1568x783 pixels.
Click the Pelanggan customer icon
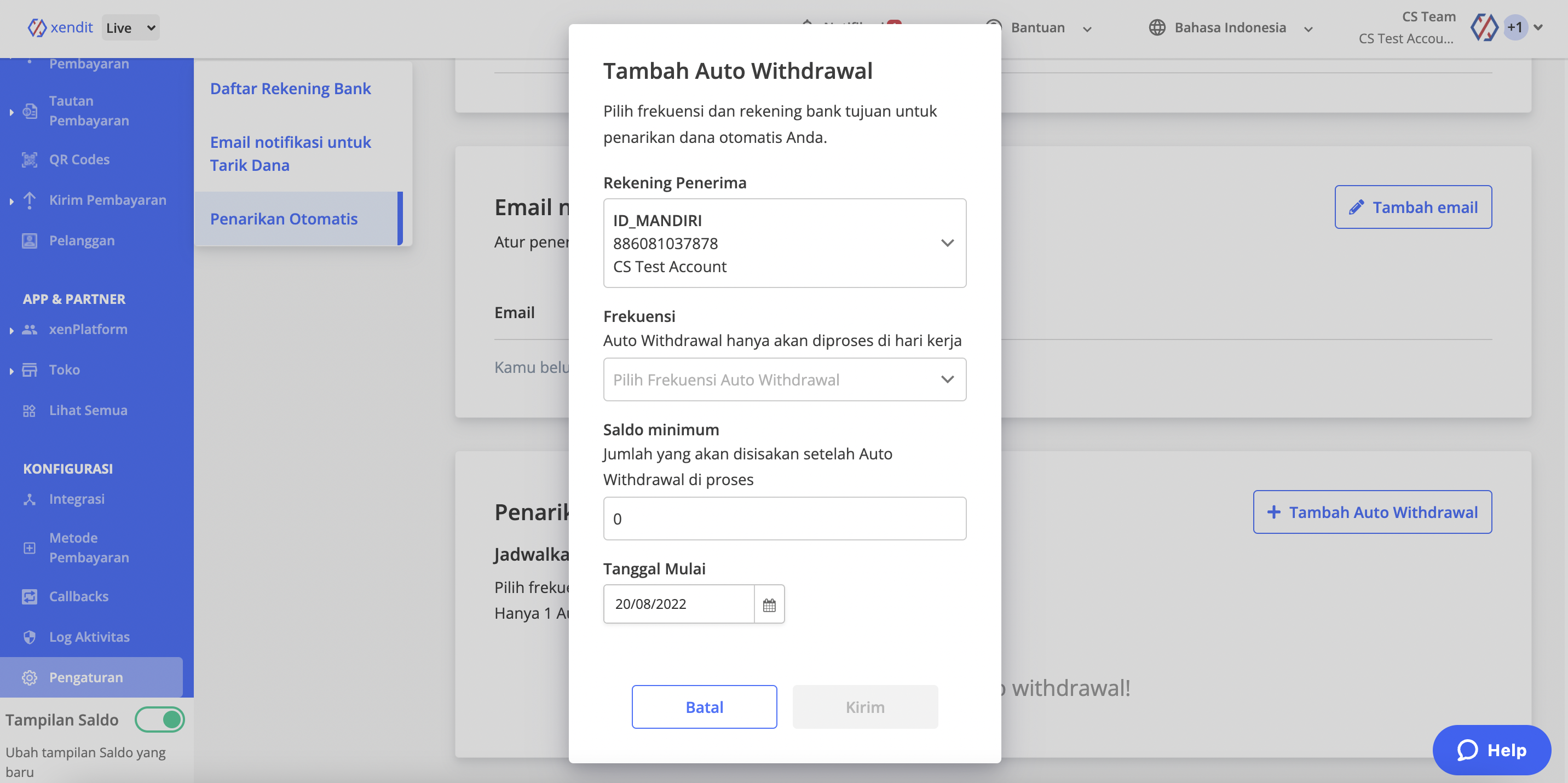30,240
